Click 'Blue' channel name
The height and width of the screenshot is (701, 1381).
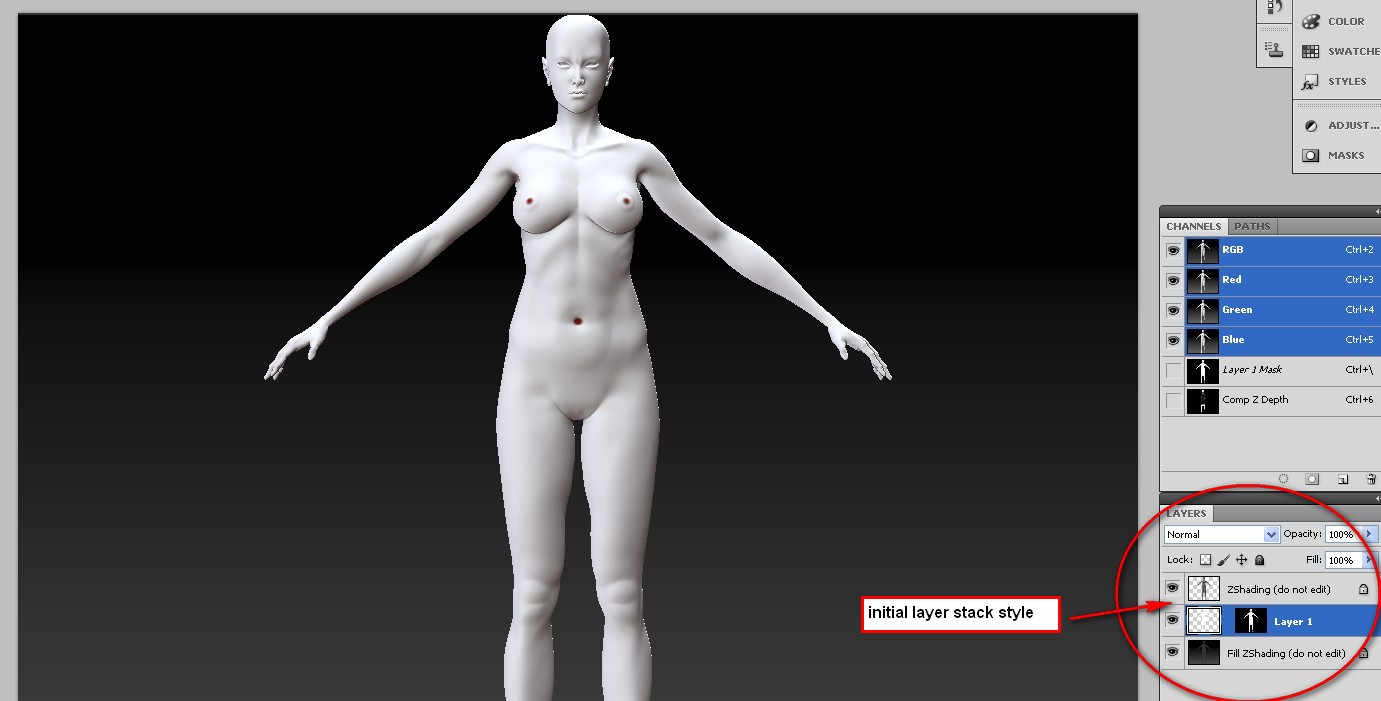tap(1233, 340)
